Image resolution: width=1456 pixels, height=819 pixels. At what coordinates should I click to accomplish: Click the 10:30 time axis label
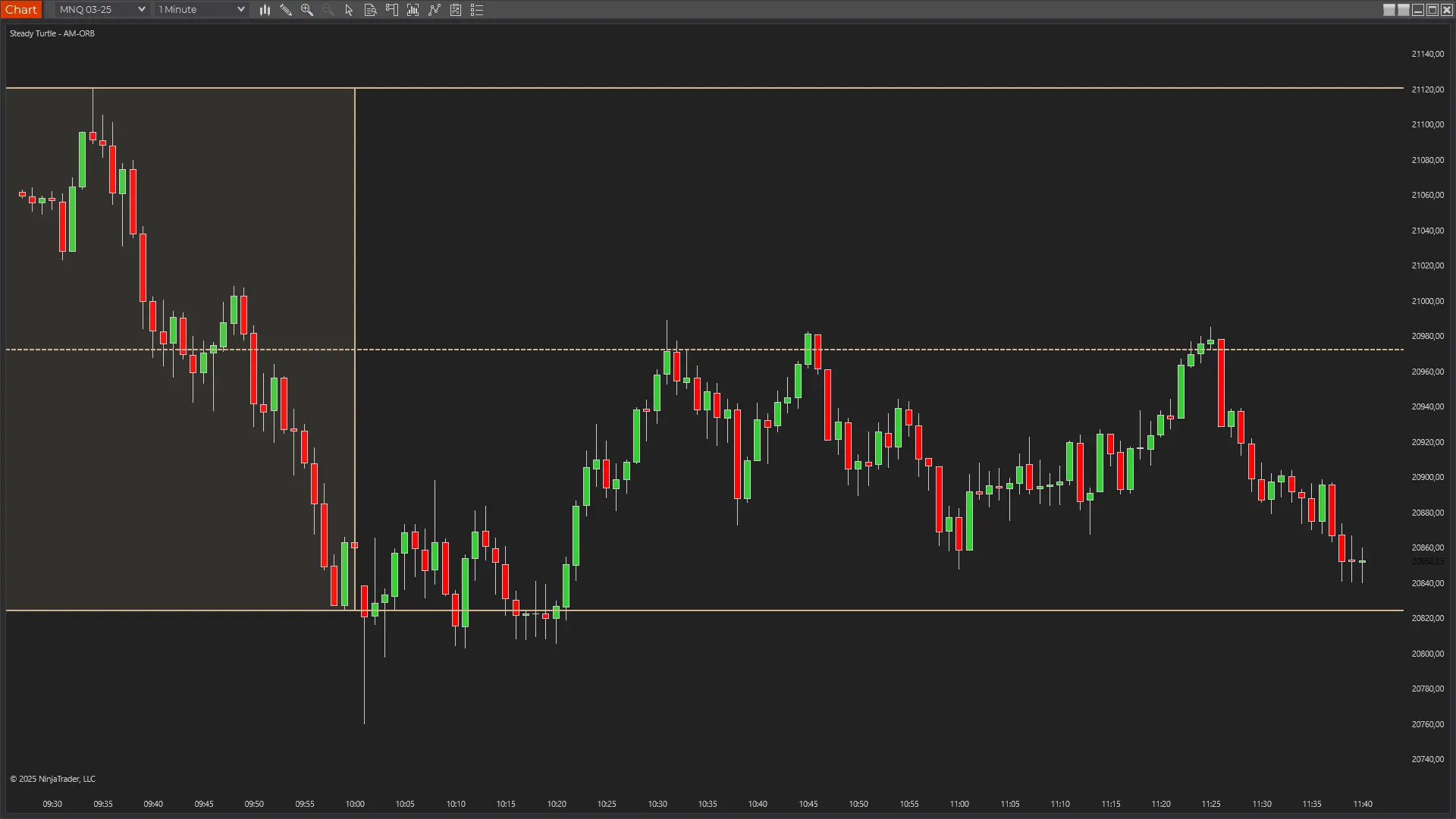[x=657, y=804]
